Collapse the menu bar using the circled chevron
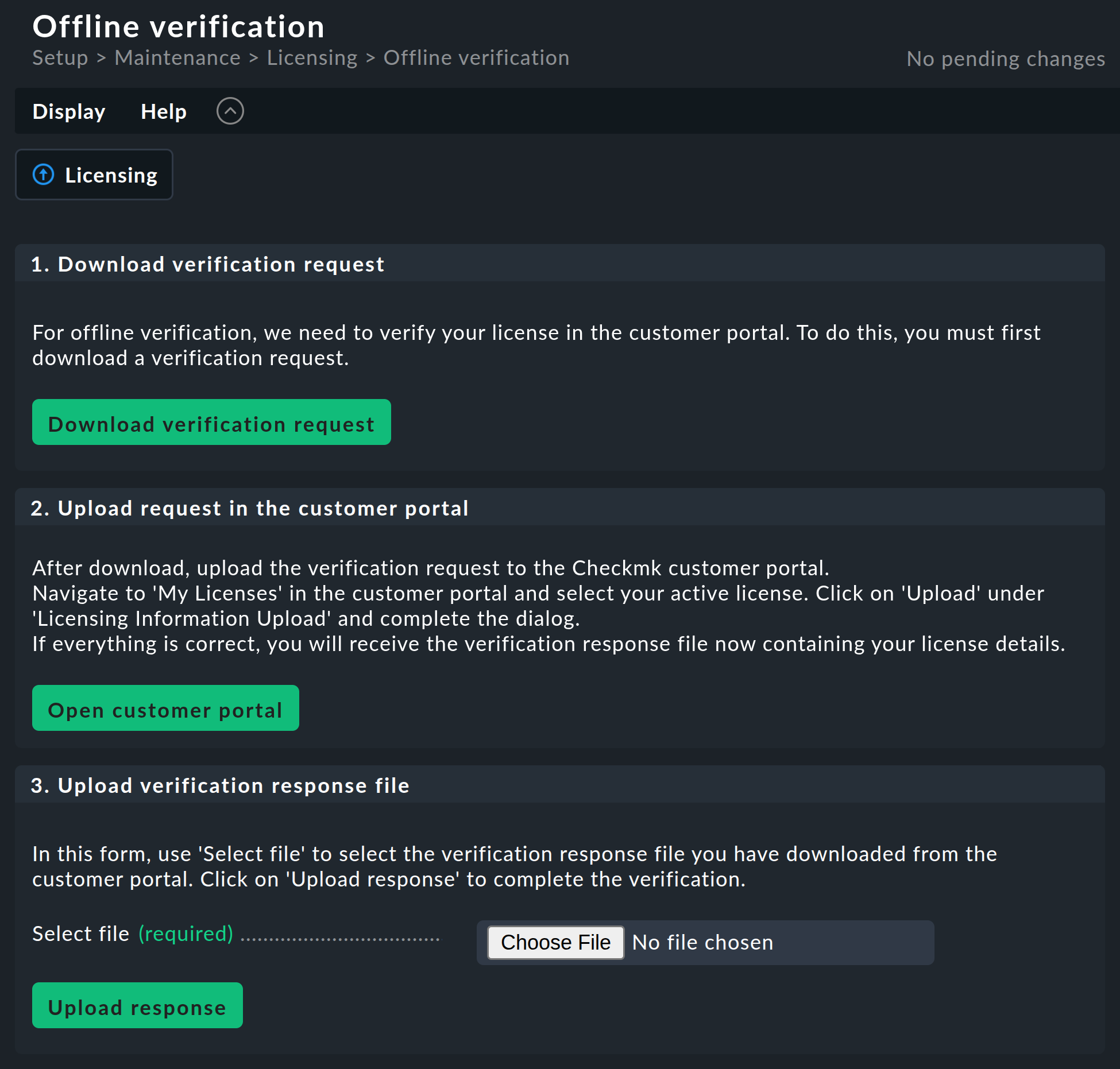The image size is (1120, 1069). 230,111
